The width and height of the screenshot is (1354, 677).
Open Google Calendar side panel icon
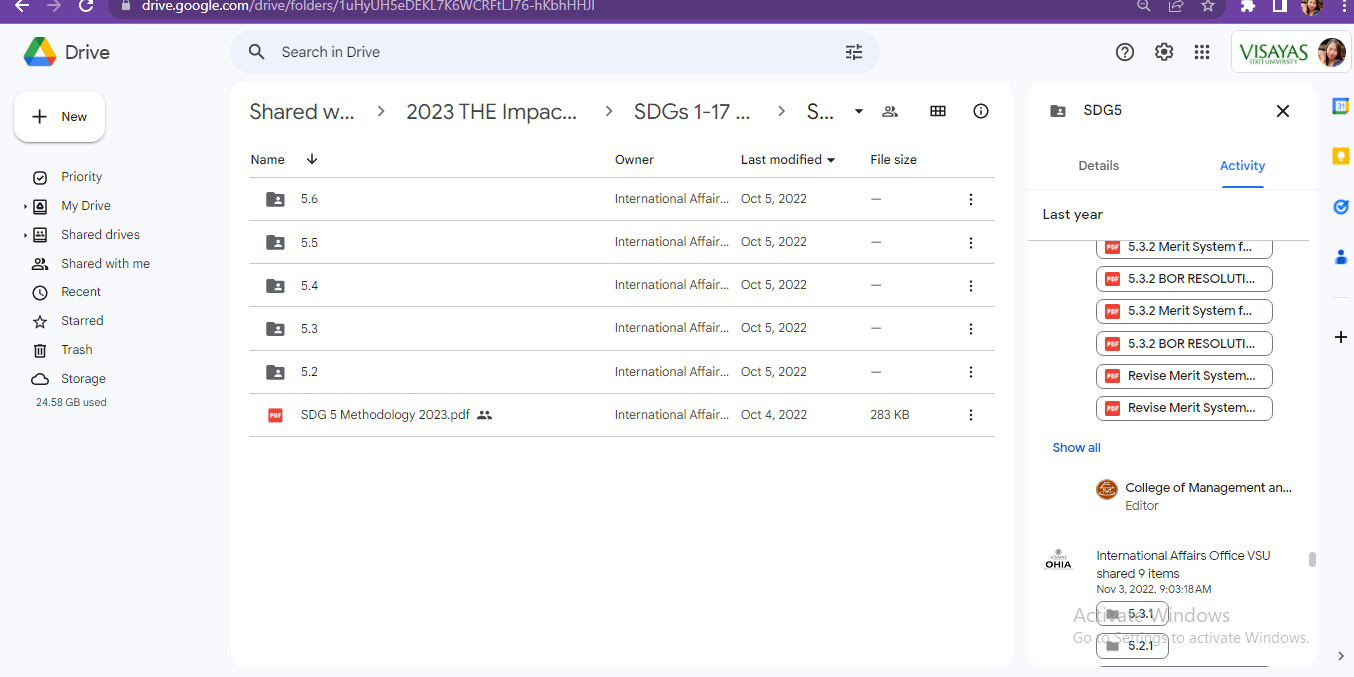coord(1340,106)
